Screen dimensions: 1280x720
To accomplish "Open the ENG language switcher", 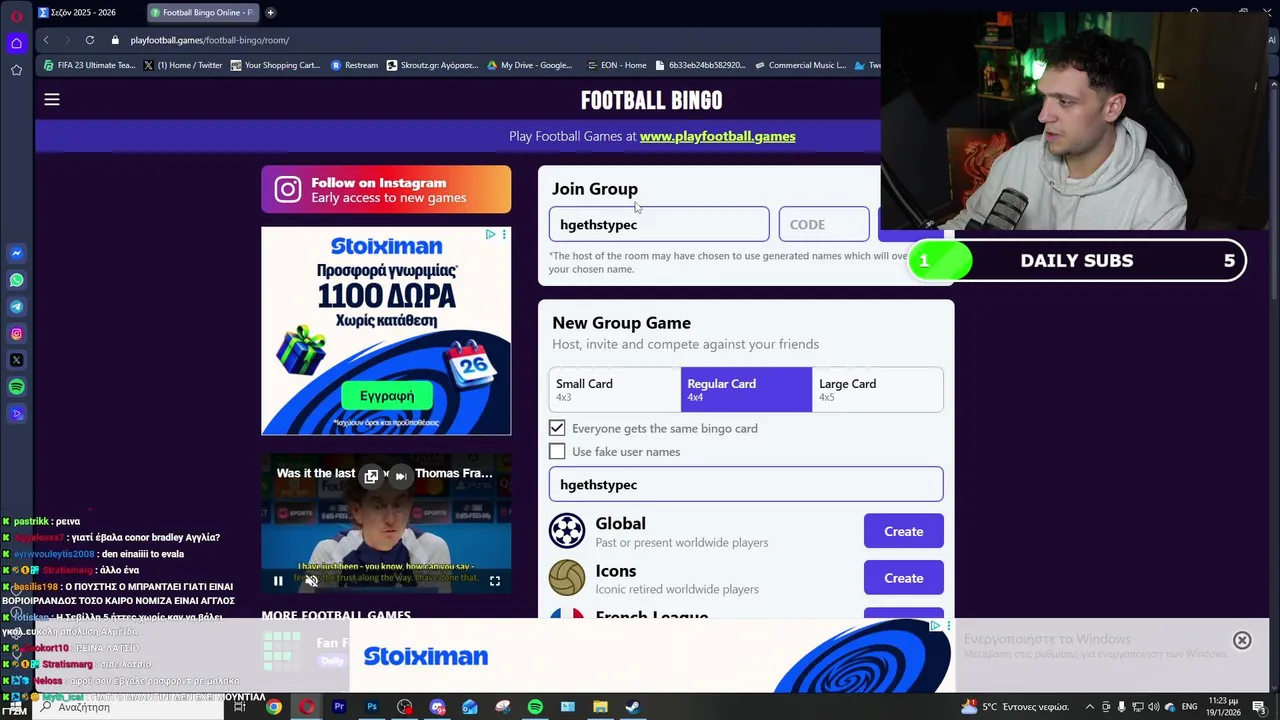I will coord(1190,707).
